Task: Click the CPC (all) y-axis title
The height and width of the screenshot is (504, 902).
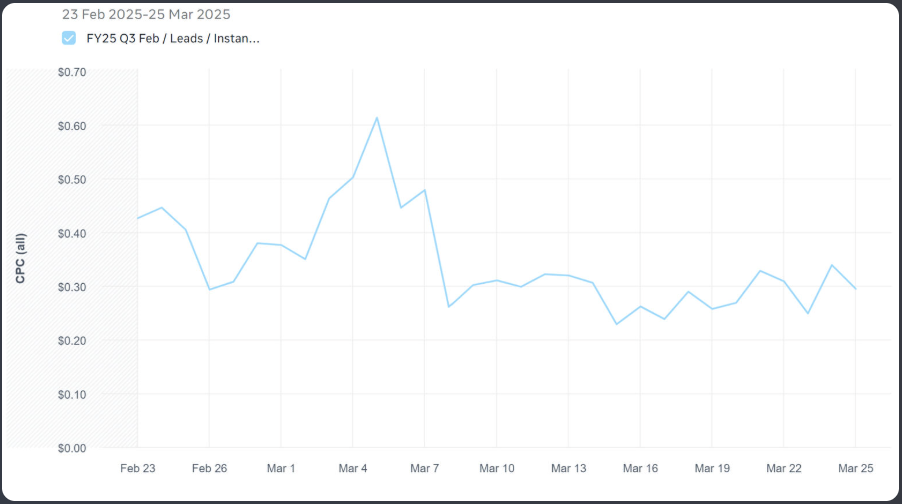Action: tap(20, 256)
